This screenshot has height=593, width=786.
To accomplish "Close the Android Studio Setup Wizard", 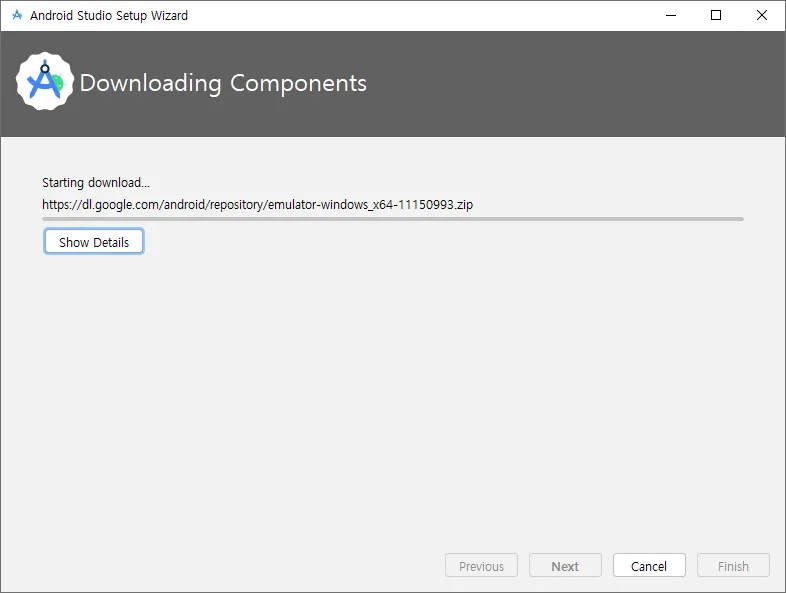I will click(x=761, y=15).
